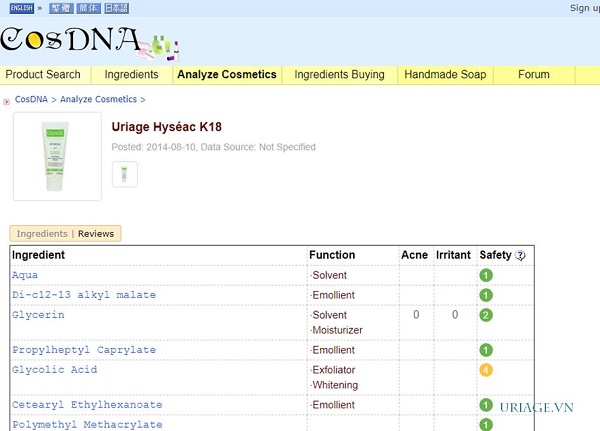
Task: Click the orange safety badge for Glycolic Acid
Action: pos(486,370)
